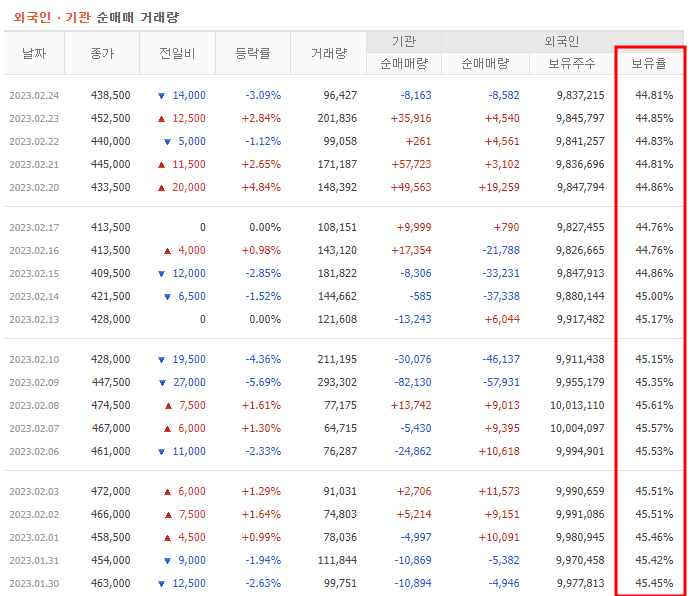The image size is (695, 596).
Task: Select the date 2023.02.08
Action: coord(34,406)
